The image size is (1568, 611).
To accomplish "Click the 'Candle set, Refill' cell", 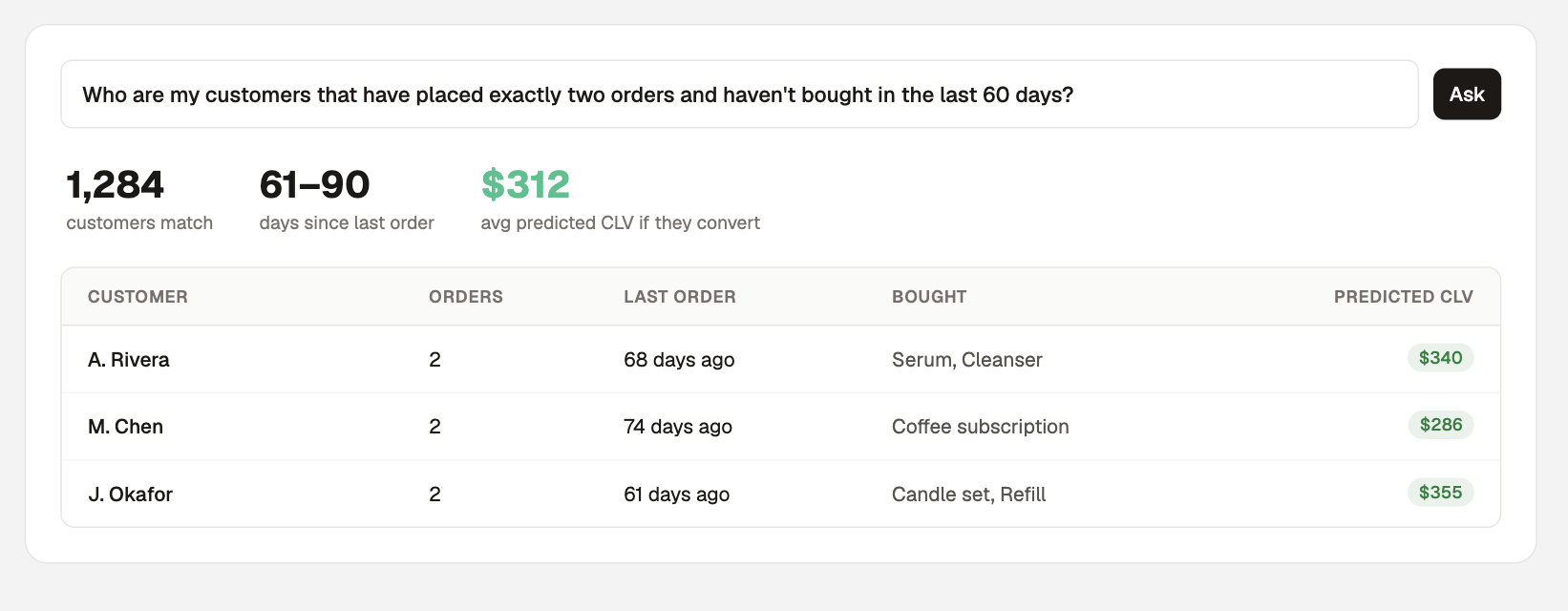I will click(969, 495).
